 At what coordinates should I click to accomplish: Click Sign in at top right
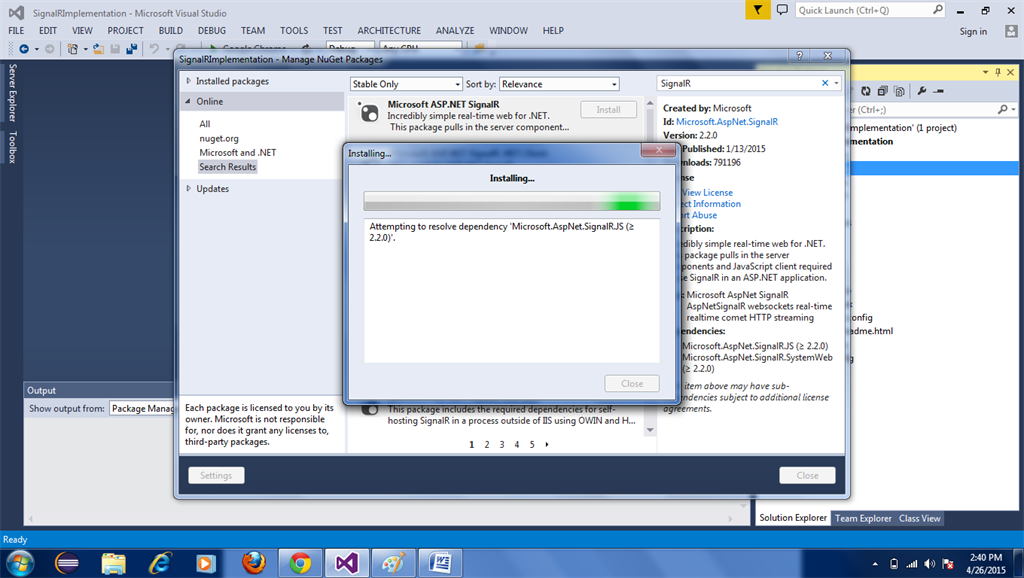[973, 31]
